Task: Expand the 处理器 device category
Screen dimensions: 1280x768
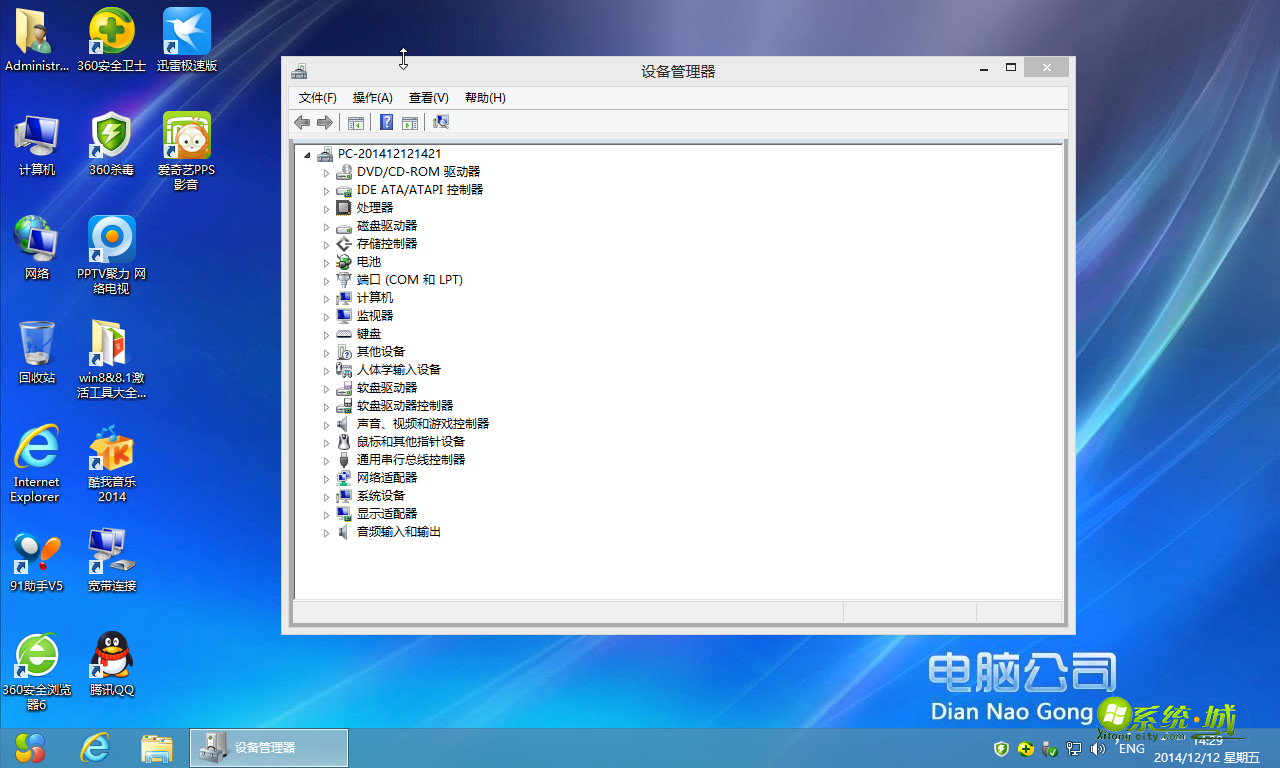Action: click(325, 207)
